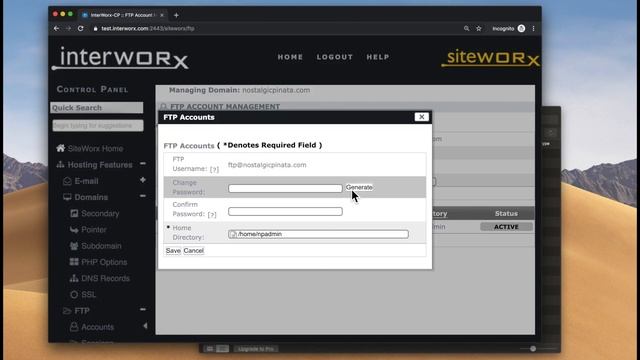640x360 pixels.
Task: Click the E-mail envelope icon
Action: tap(67, 181)
